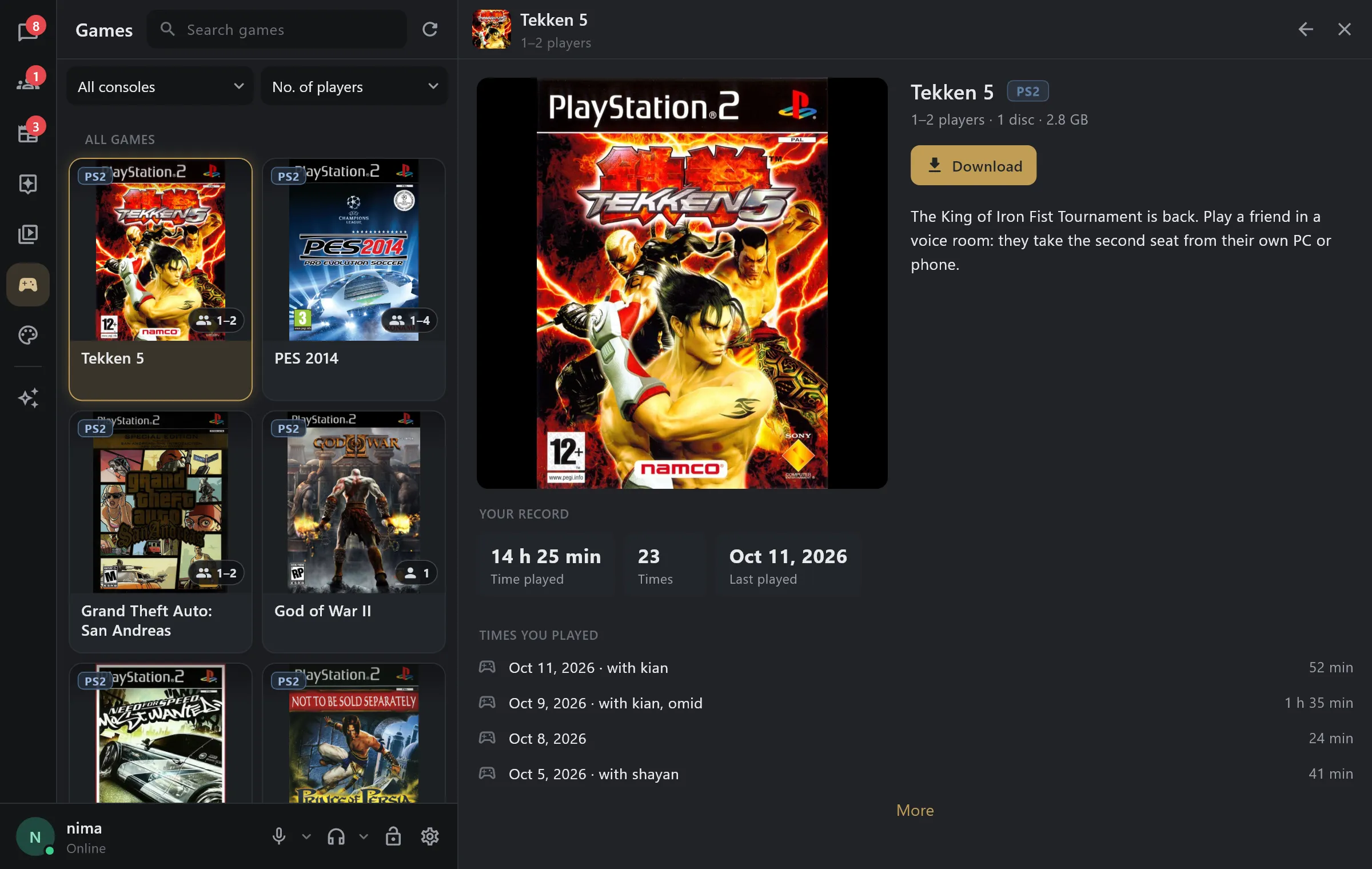Open the Prince of Persia card
Viewport: 1372px width, 869px height.
(354, 734)
